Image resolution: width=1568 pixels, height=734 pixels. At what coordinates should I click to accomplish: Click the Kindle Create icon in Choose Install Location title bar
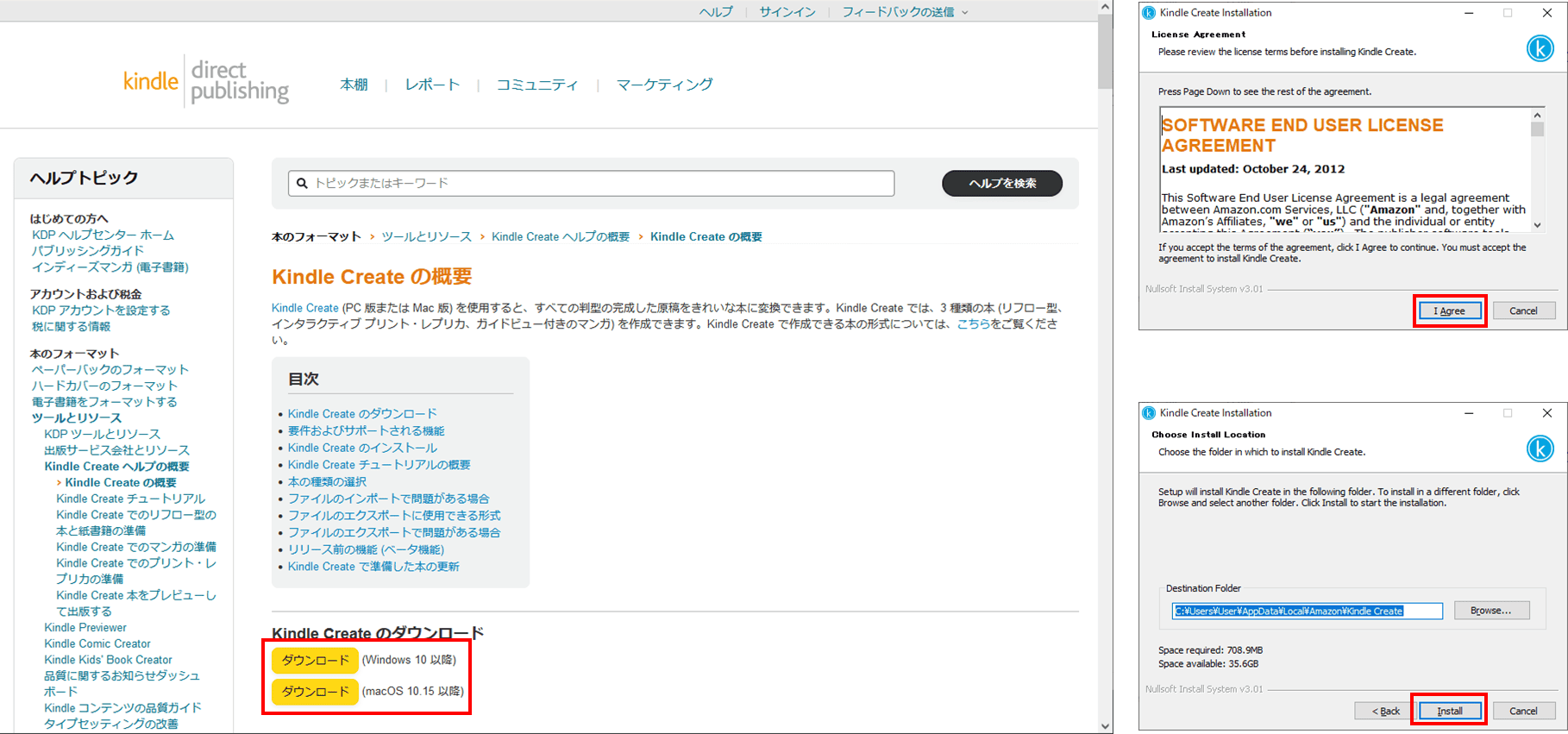(x=1149, y=413)
